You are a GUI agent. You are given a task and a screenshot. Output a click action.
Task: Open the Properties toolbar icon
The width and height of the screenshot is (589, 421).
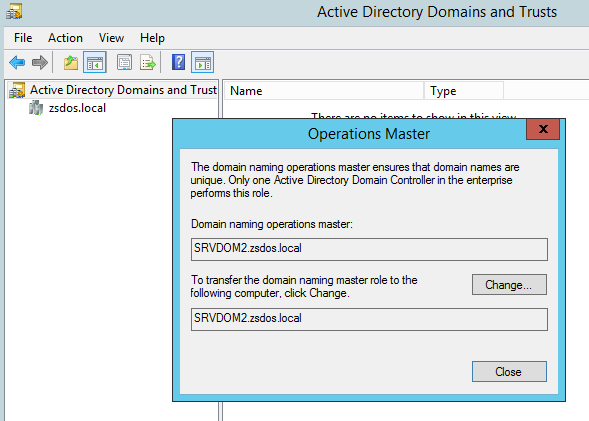point(124,62)
